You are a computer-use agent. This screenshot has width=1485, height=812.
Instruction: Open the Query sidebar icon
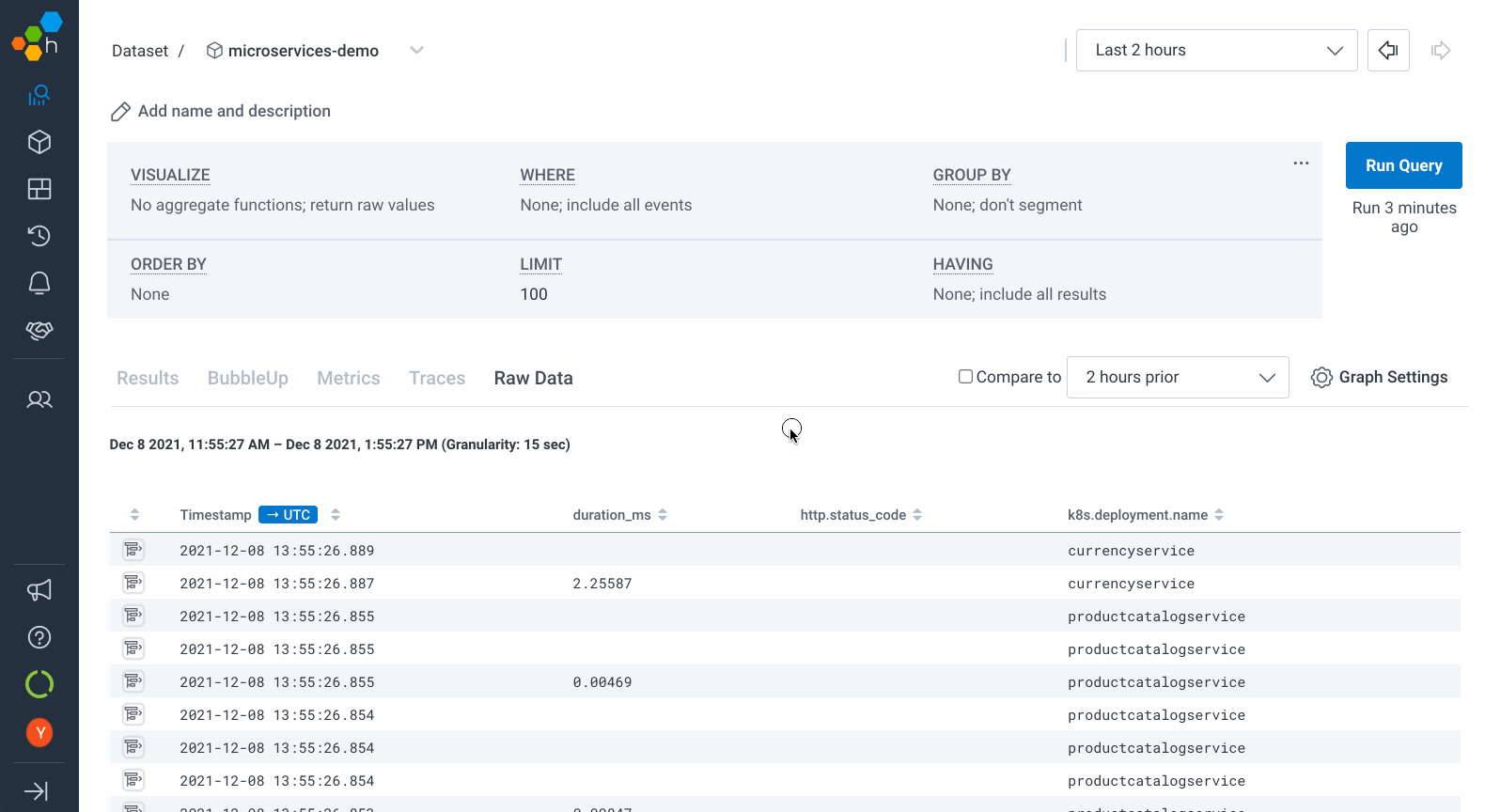(39, 95)
